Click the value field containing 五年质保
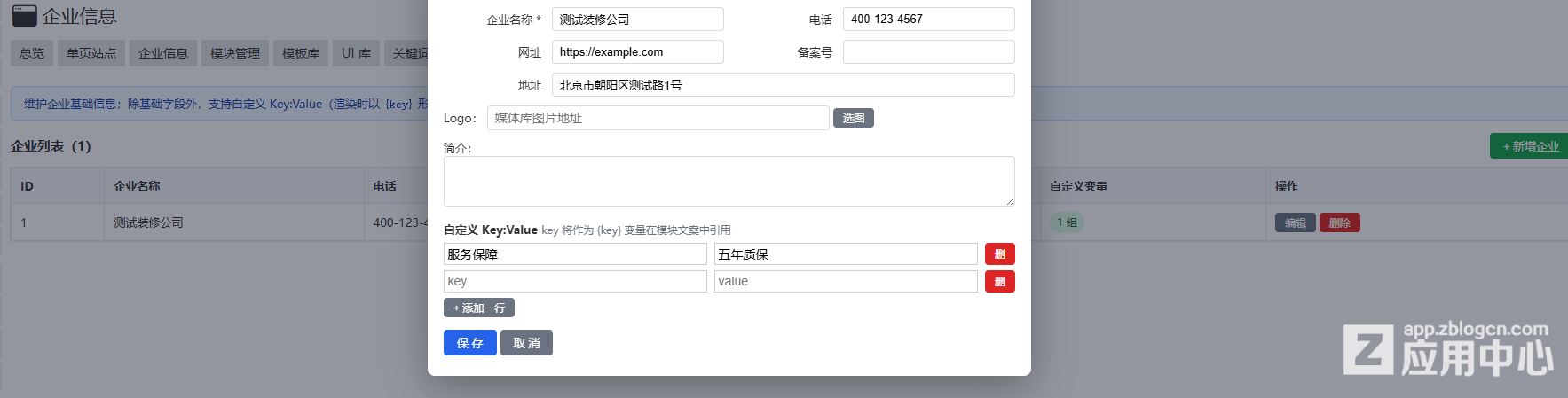The height and width of the screenshot is (398, 1568). [x=846, y=254]
